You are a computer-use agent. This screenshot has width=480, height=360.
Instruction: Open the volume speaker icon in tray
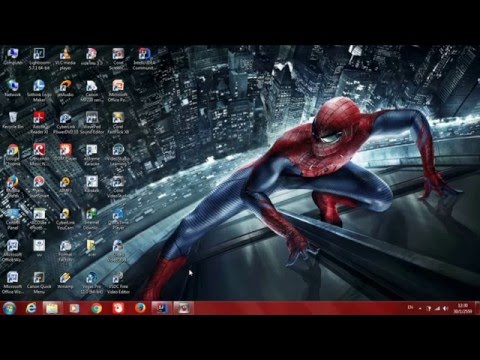click(445, 309)
